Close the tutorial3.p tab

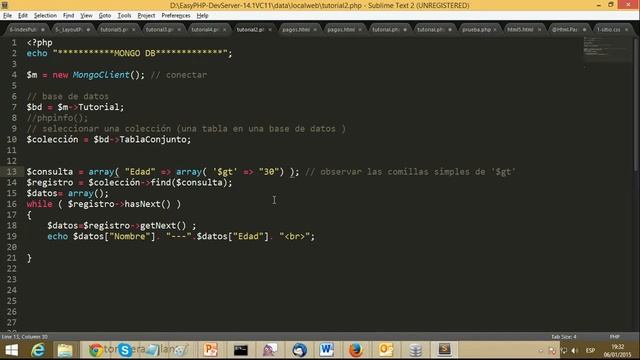tap(179, 30)
